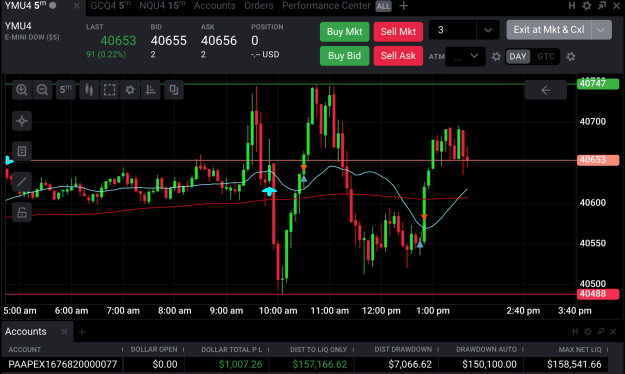
Task: Click Buy Mkt button
Action: click(x=344, y=31)
